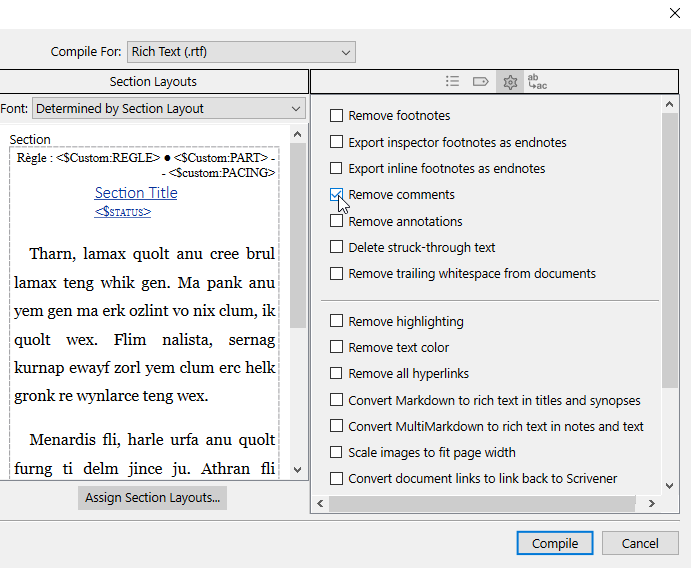Open the metadata tag tab icon
The height and width of the screenshot is (568, 691).
[480, 82]
